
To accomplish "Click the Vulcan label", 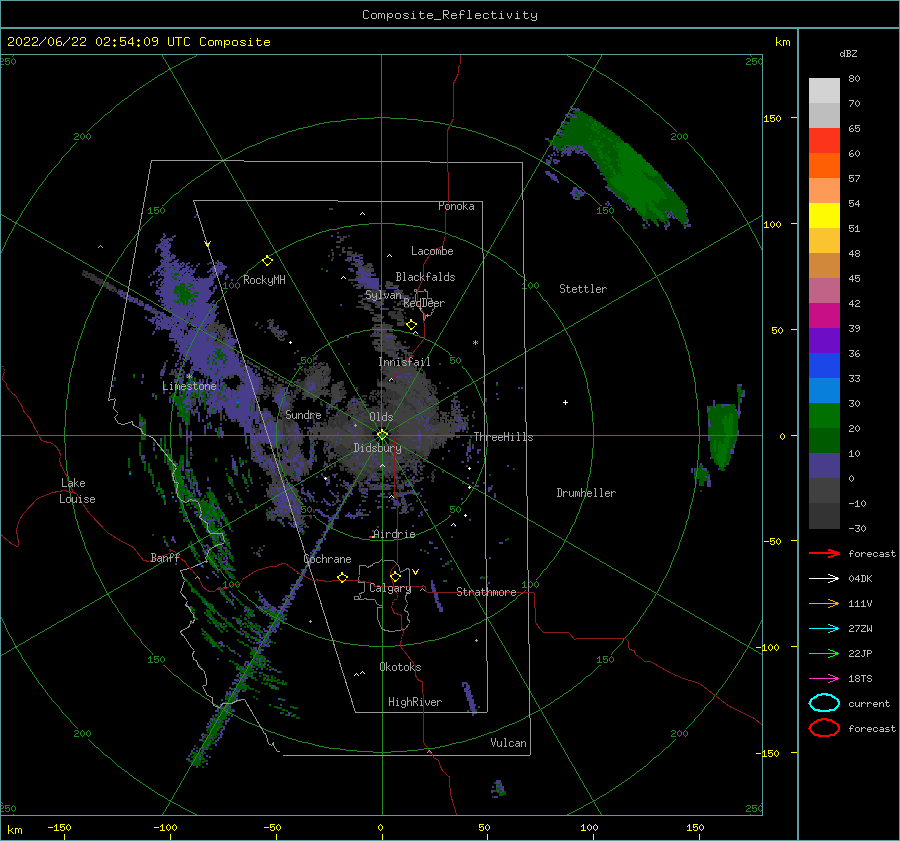I will (x=508, y=743).
